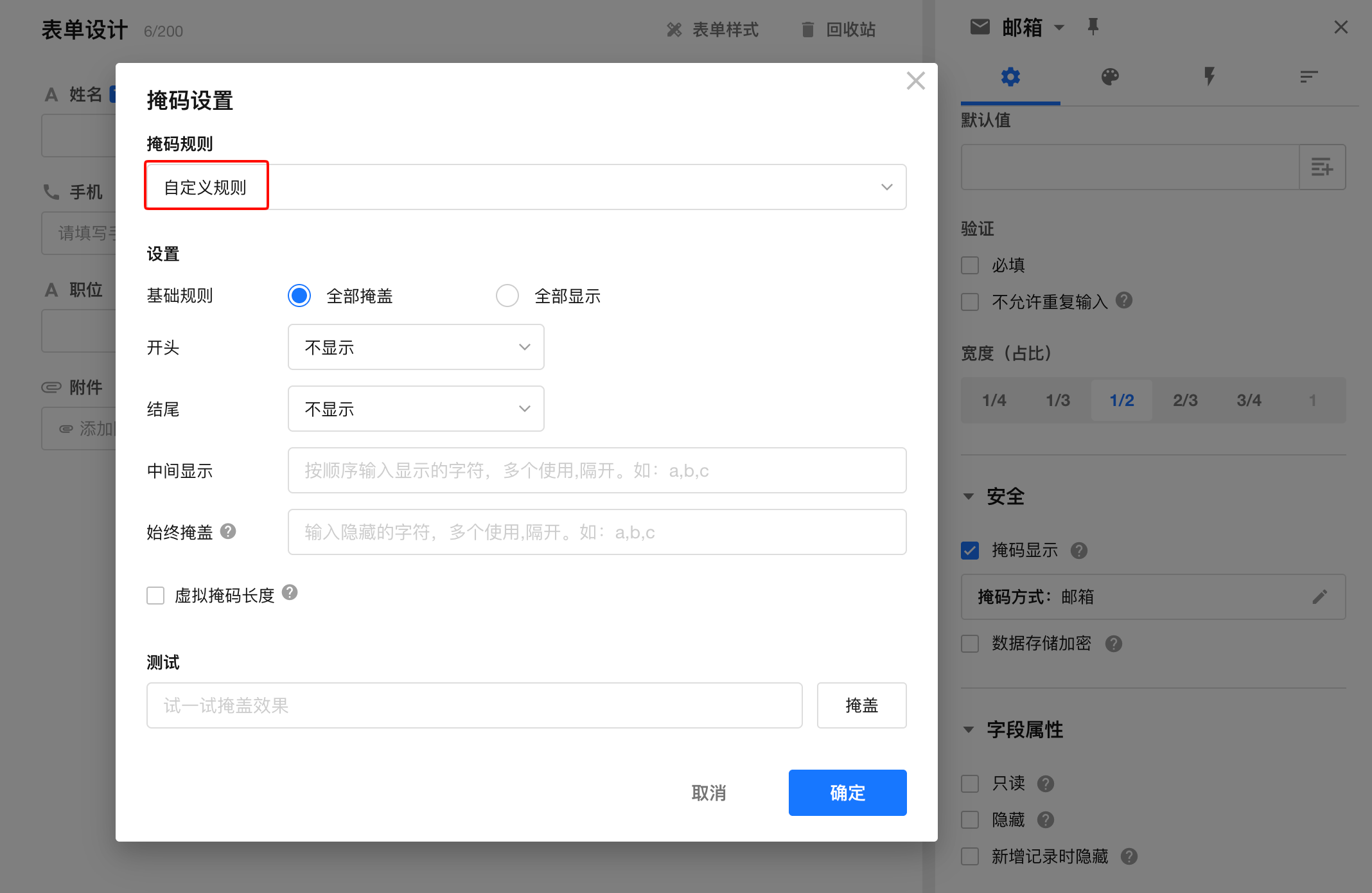
Task: Click the pencil edit icon for 掩码方式
Action: pos(1319,597)
